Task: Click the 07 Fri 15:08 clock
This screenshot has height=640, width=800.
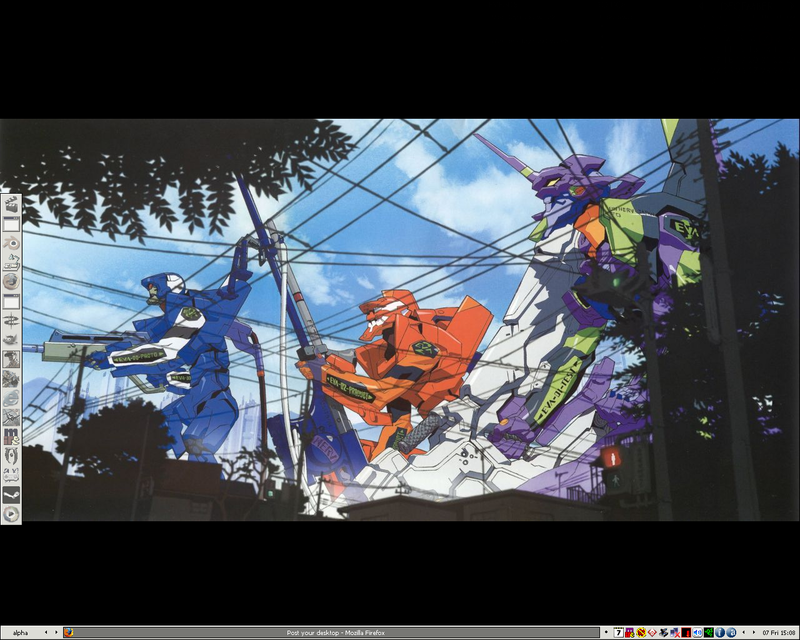Action: click(779, 633)
